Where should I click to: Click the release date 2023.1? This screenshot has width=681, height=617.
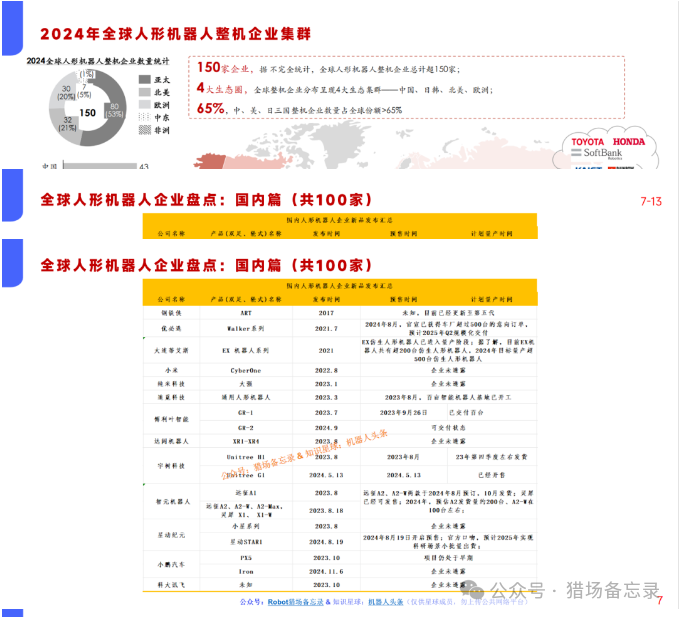[x=326, y=384]
